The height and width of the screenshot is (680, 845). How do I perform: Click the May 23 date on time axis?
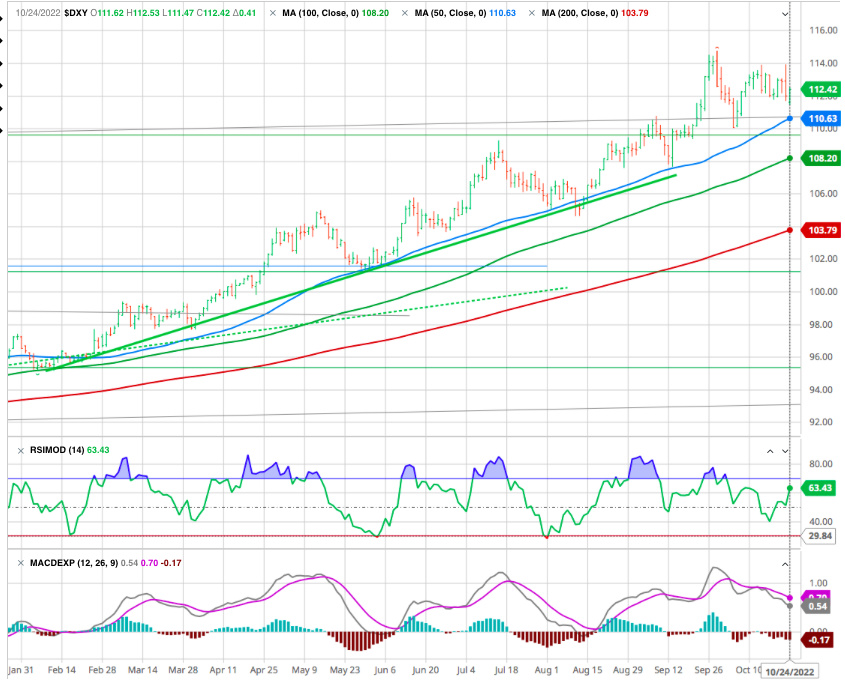345,670
